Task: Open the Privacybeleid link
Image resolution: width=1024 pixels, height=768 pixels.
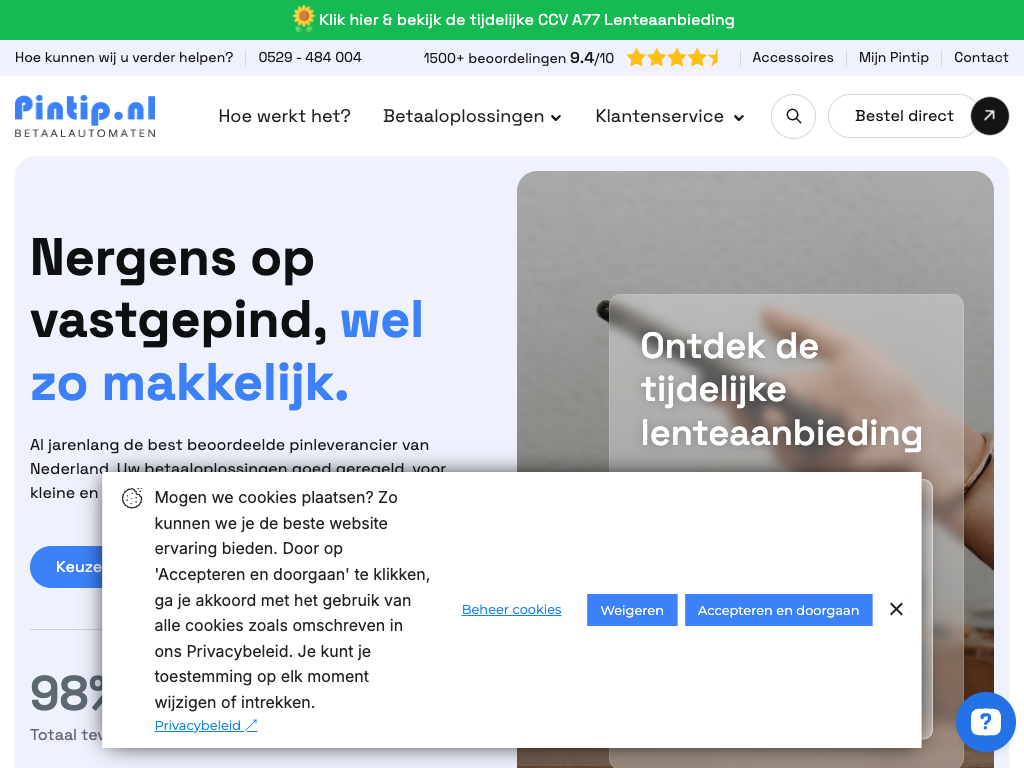Action: (206, 726)
